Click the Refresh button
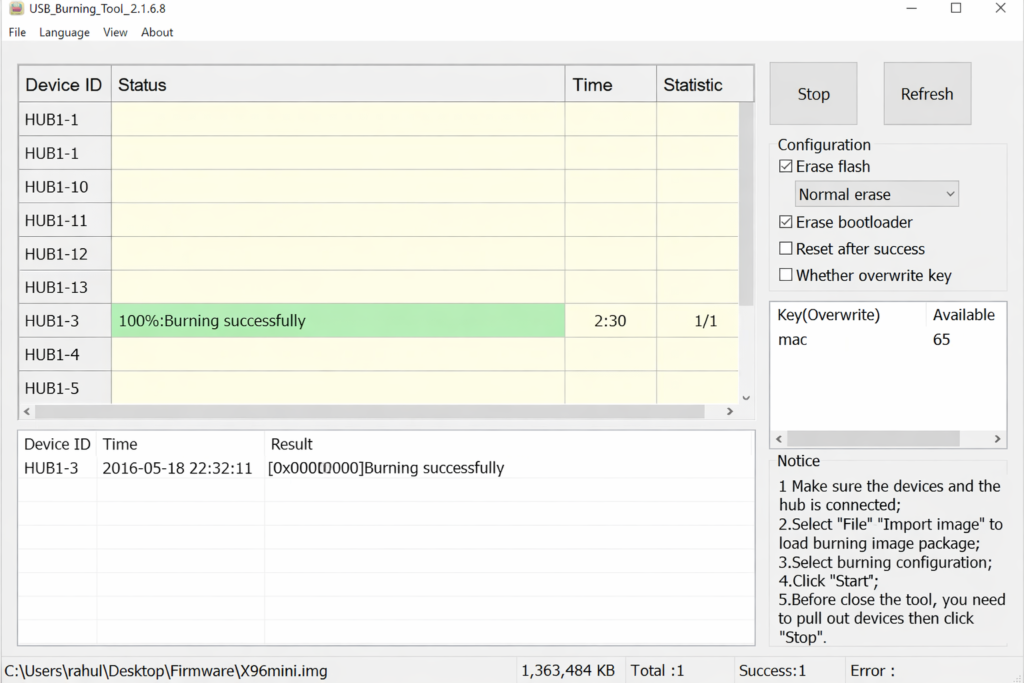The width and height of the screenshot is (1024, 683). click(927, 94)
